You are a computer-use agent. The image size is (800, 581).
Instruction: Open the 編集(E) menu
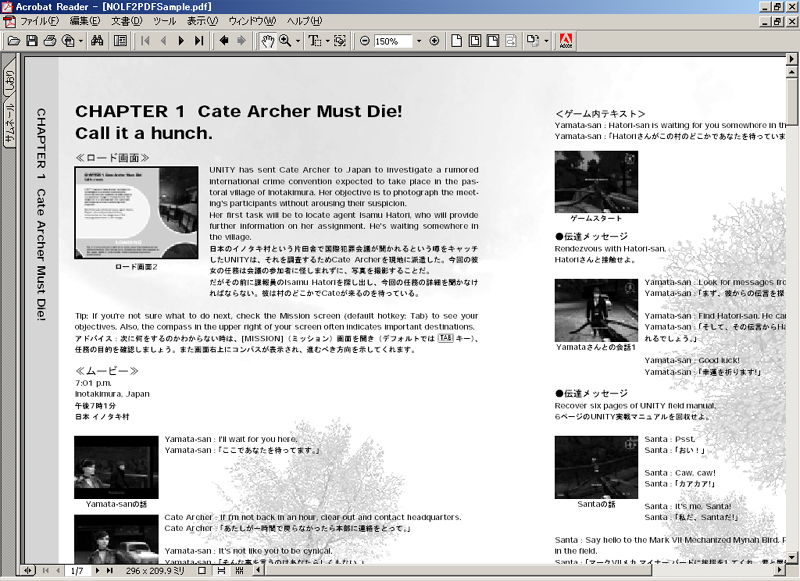tap(85, 21)
